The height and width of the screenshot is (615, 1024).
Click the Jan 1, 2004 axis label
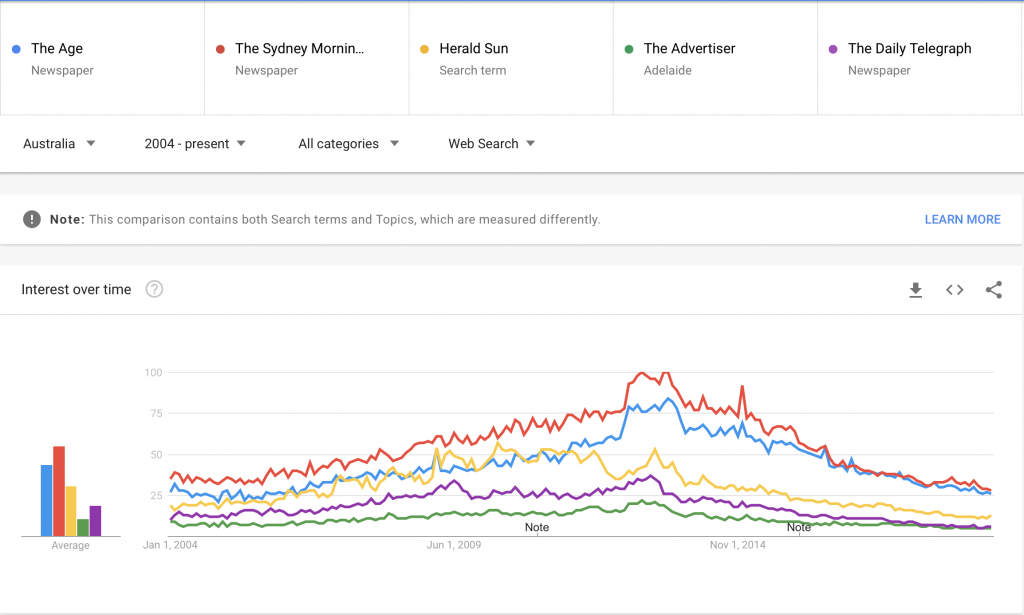click(170, 545)
